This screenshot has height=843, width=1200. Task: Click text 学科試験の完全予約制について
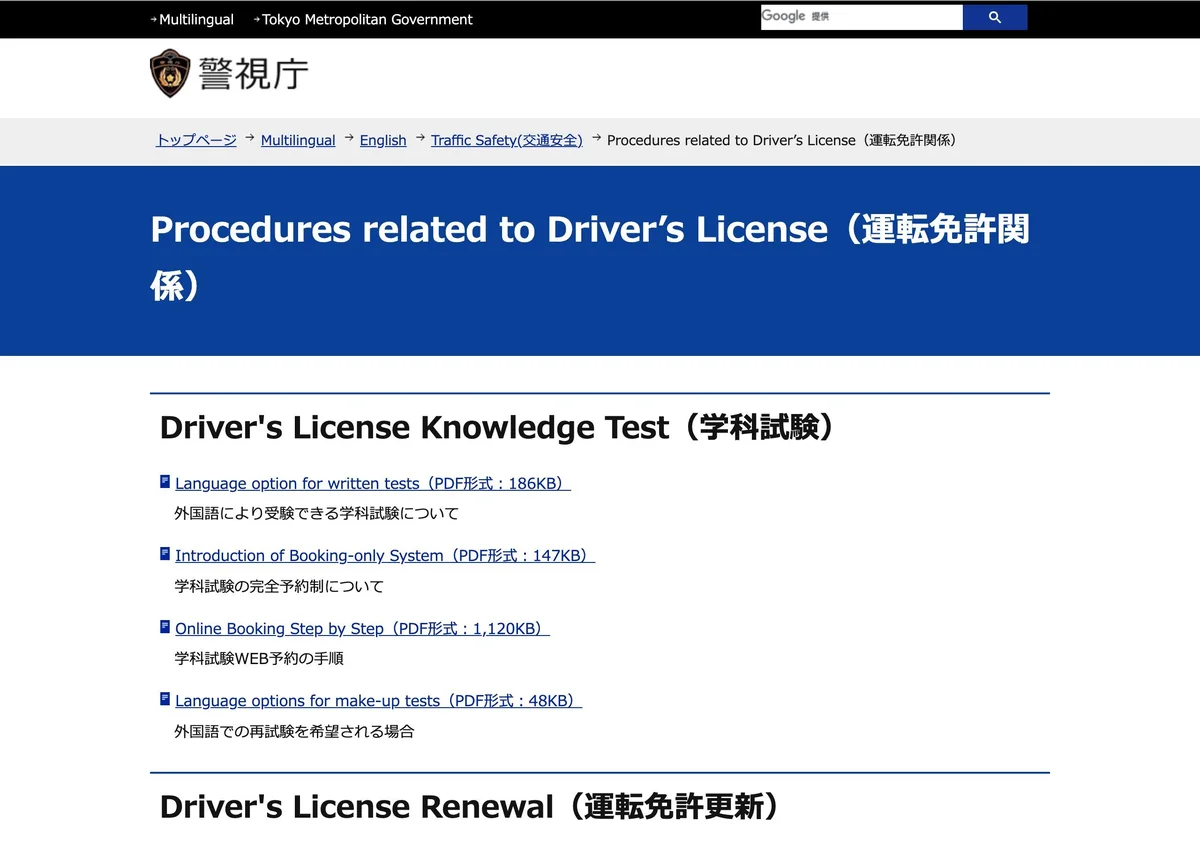click(x=279, y=586)
